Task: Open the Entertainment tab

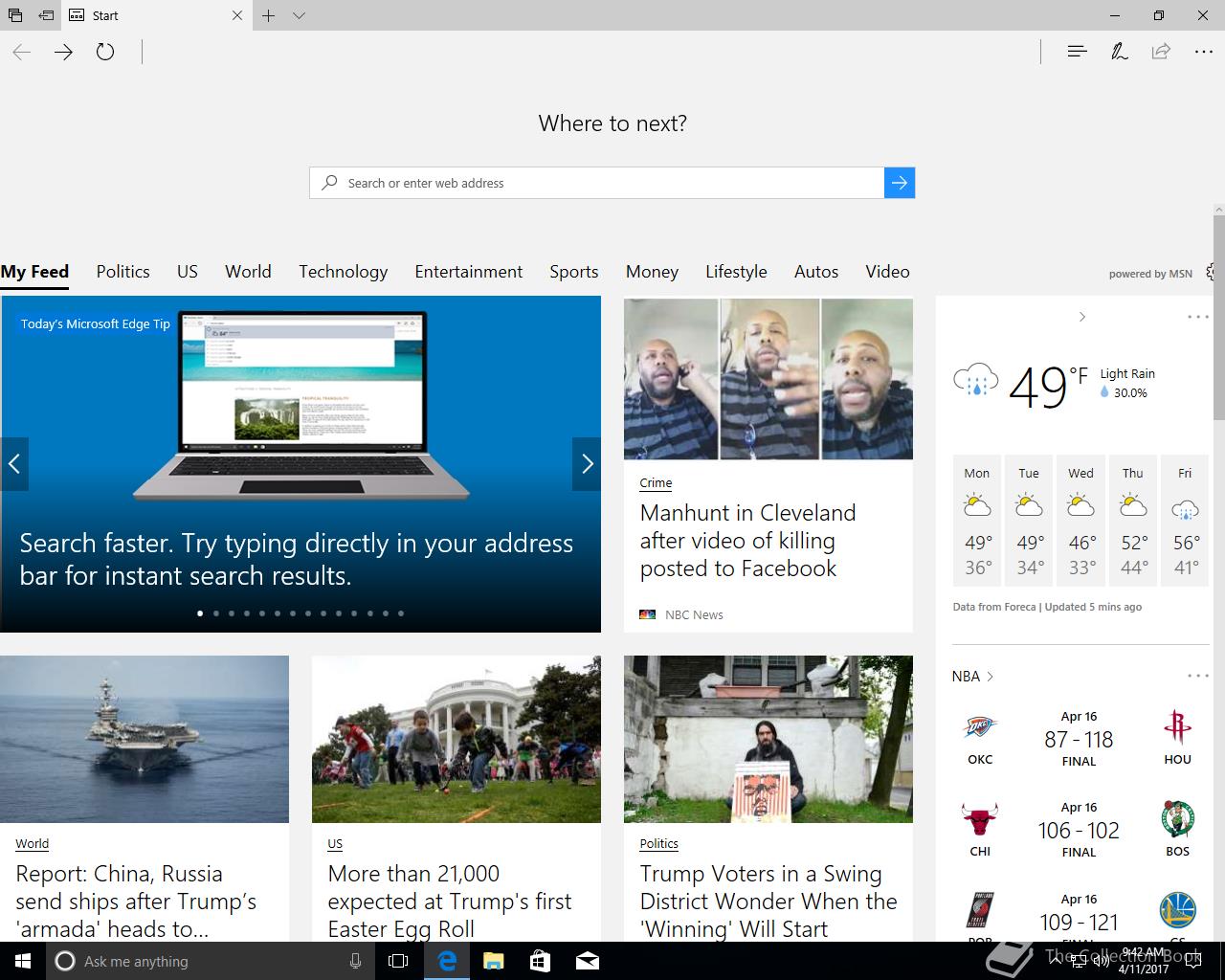Action: [x=468, y=272]
